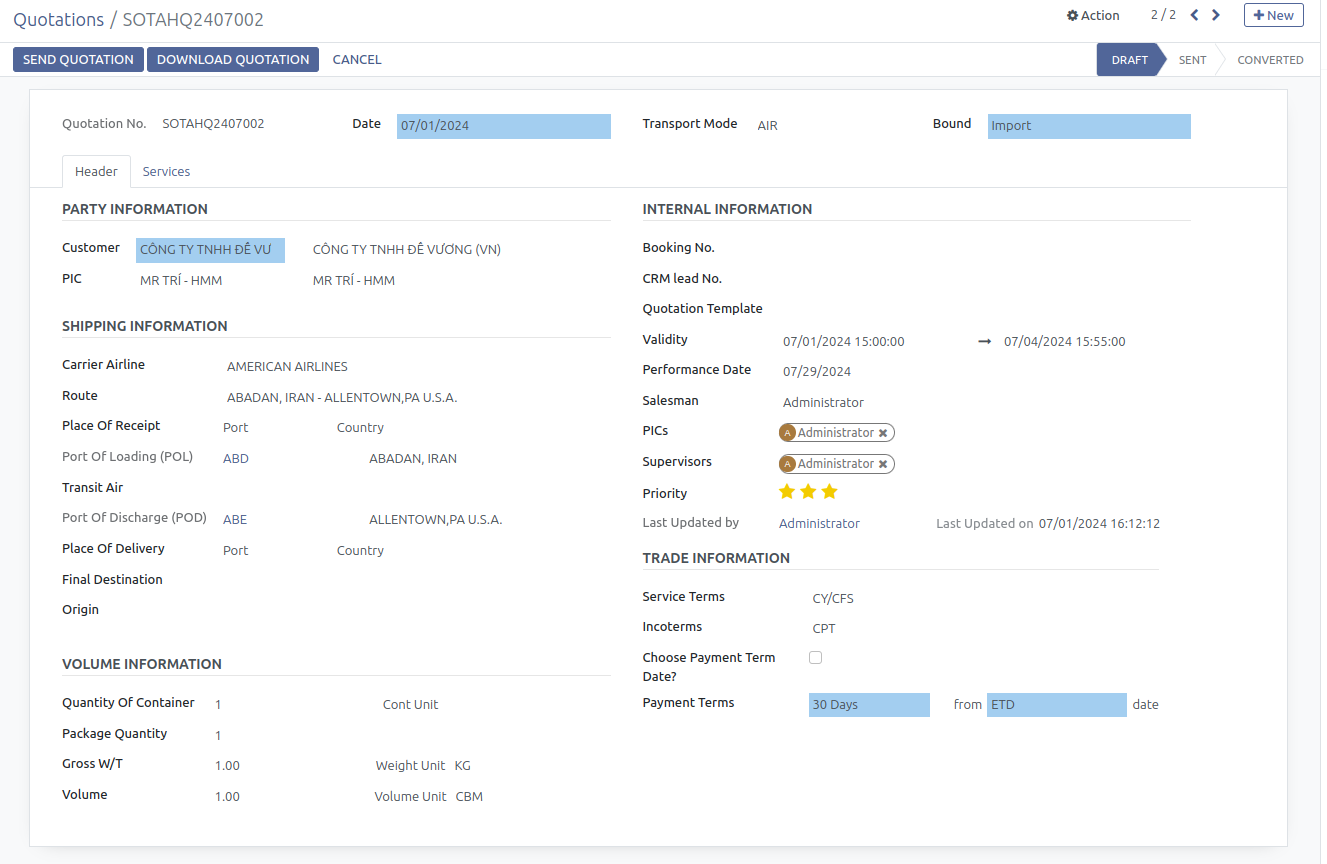Image resolution: width=1327 pixels, height=864 pixels.
Task: Toggle Choose Payment Term Date checkbox
Action: coord(815,658)
